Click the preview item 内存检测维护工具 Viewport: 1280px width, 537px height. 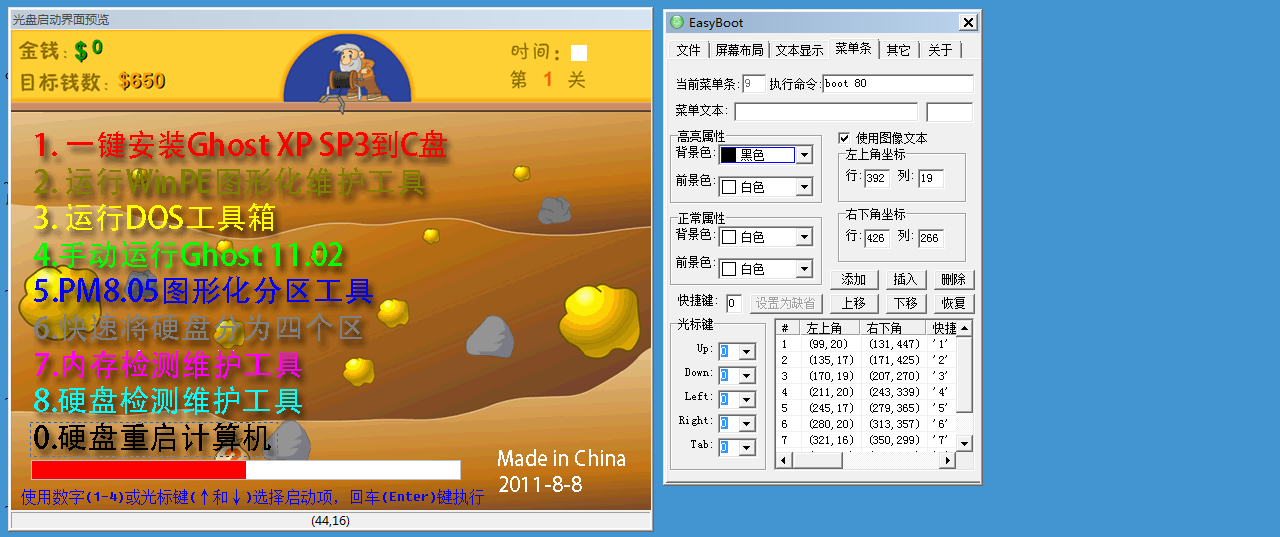[168, 364]
